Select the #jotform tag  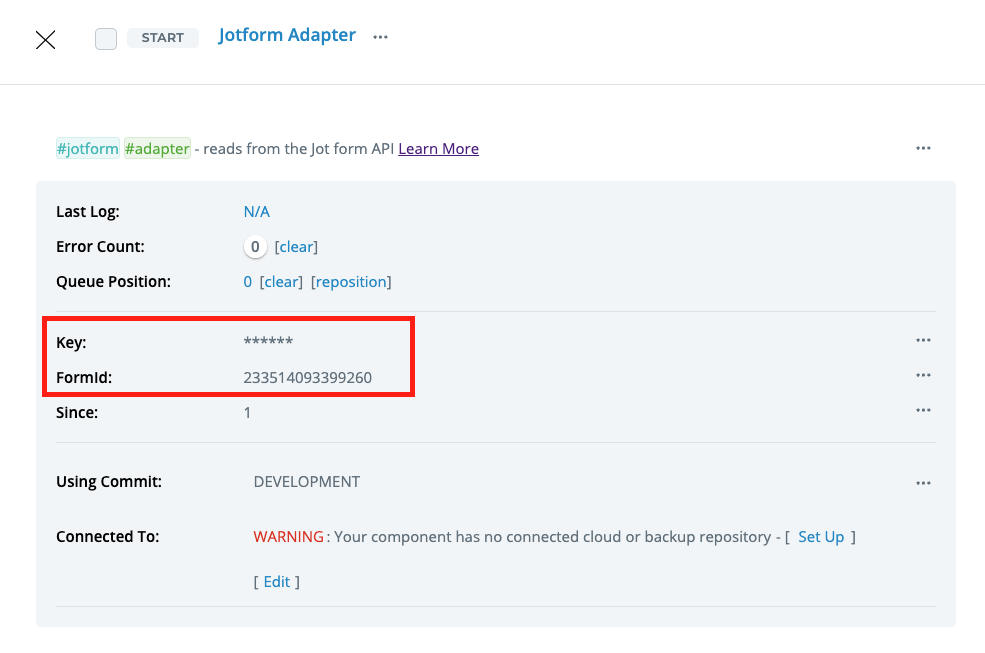87,148
